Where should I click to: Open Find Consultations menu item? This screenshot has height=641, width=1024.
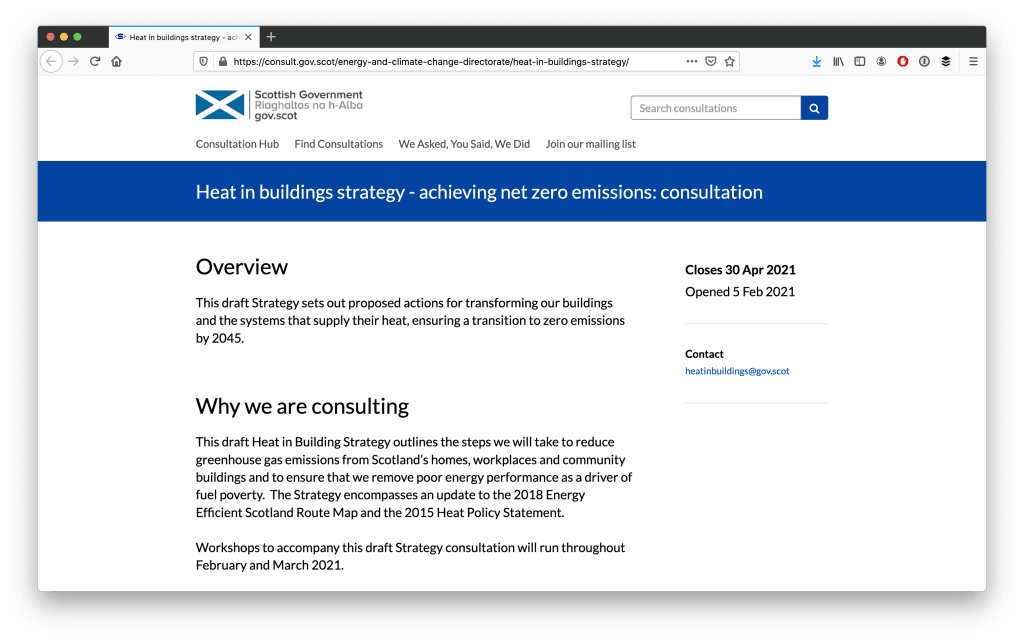(338, 144)
